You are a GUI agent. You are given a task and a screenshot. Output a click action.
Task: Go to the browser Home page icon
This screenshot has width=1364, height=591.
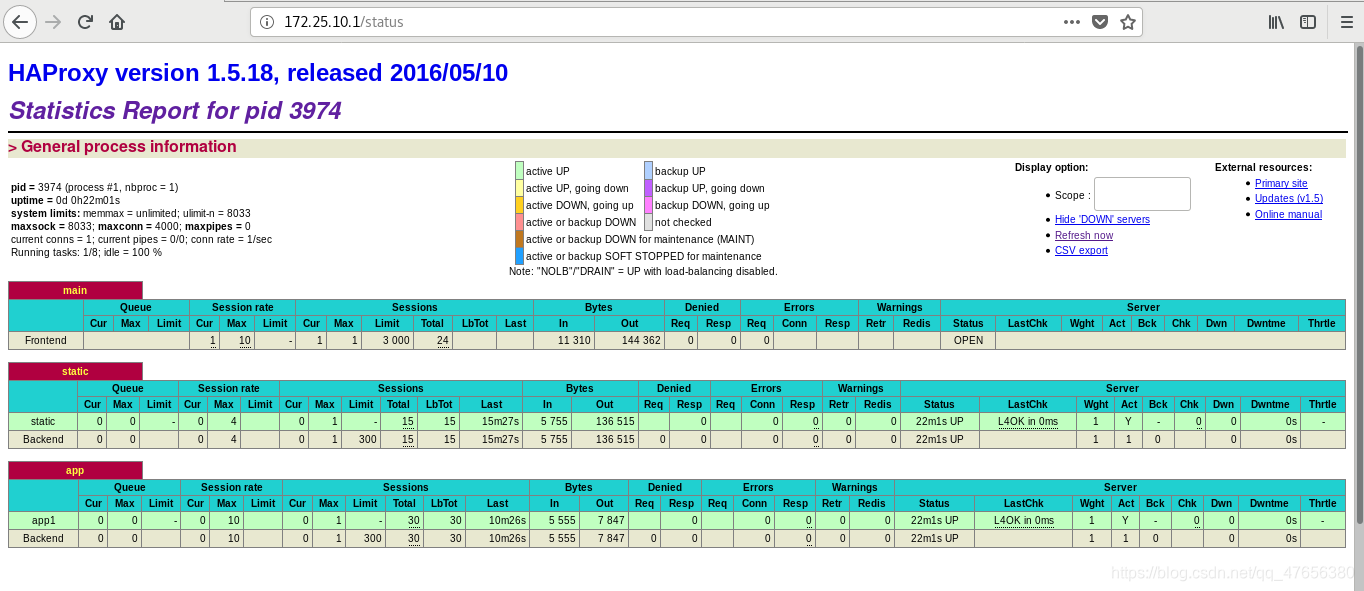tap(117, 21)
